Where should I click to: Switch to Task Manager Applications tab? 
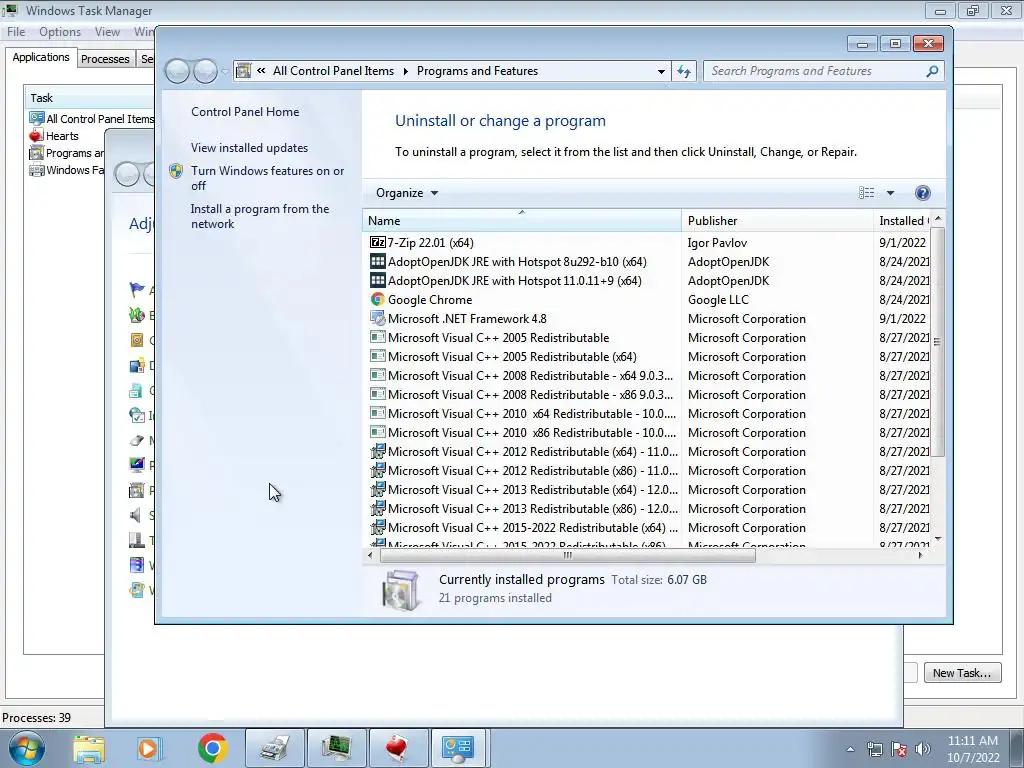coord(41,57)
